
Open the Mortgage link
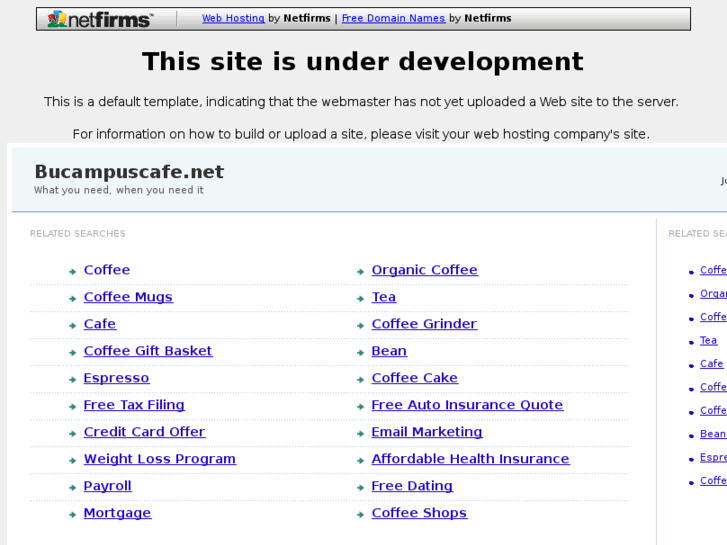(x=117, y=513)
